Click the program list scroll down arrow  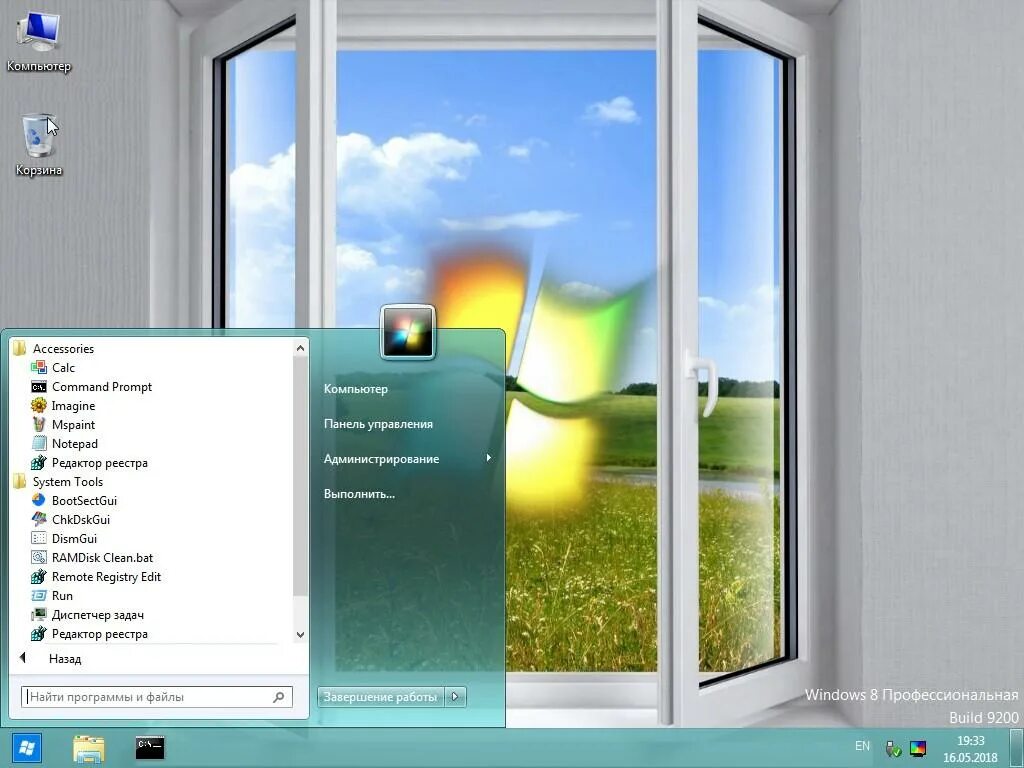[300, 634]
